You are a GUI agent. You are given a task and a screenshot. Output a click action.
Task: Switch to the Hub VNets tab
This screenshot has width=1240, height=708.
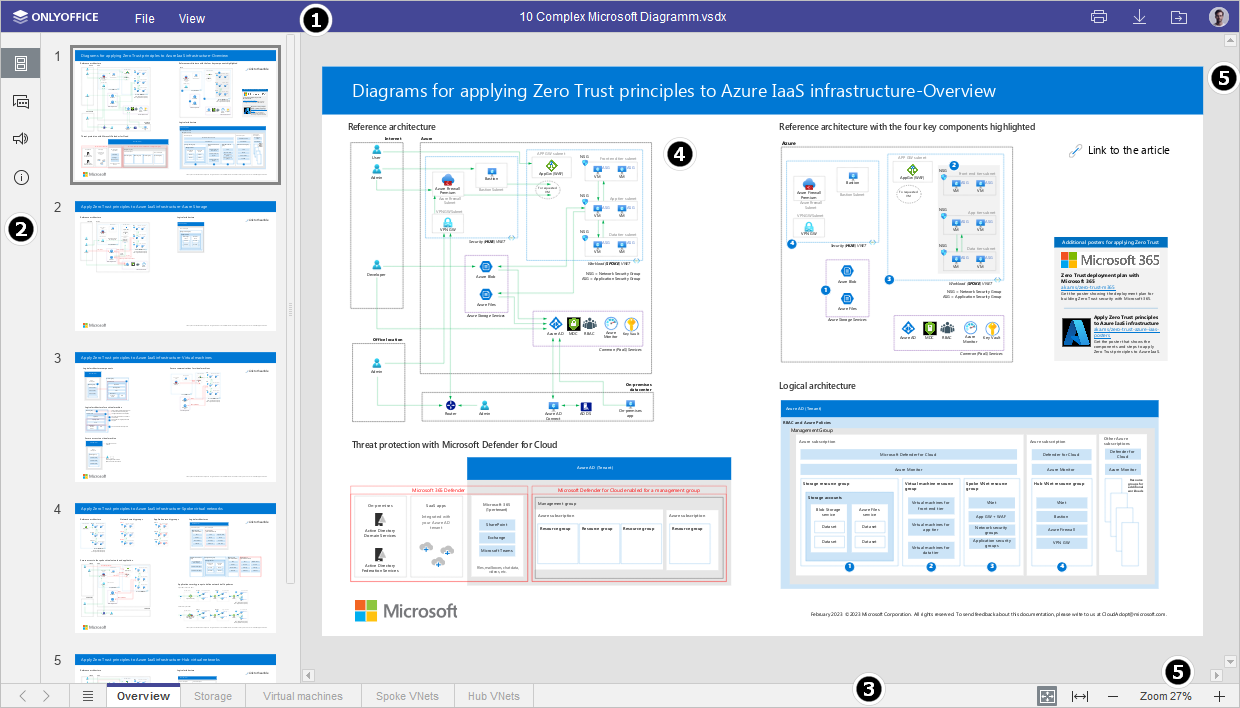coord(493,695)
